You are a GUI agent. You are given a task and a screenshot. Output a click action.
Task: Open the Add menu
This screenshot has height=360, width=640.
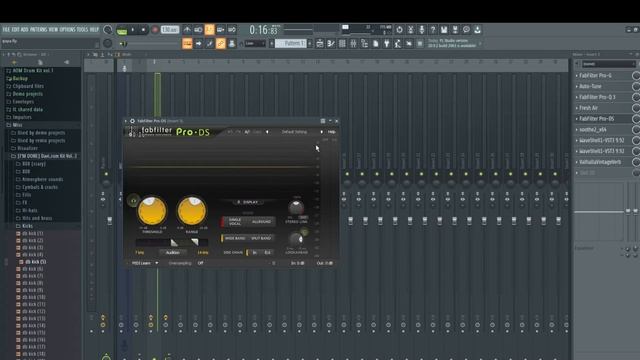pos(24,29)
